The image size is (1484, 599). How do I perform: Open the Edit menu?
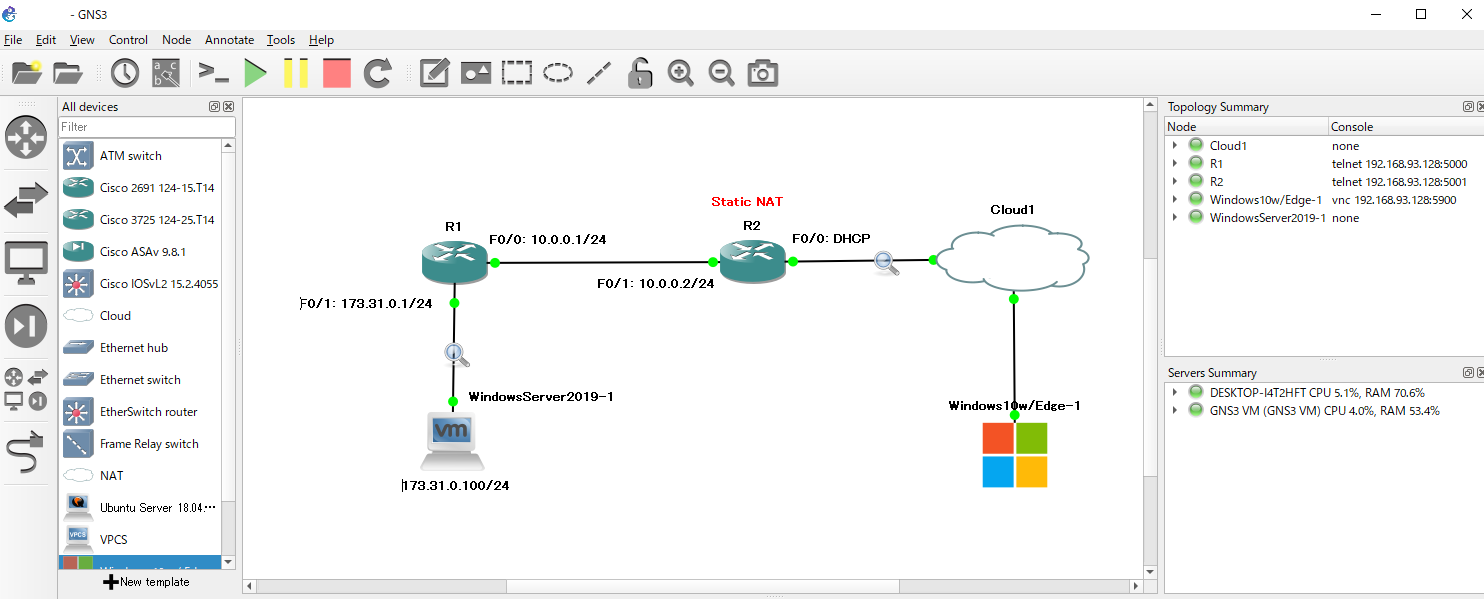coord(46,40)
